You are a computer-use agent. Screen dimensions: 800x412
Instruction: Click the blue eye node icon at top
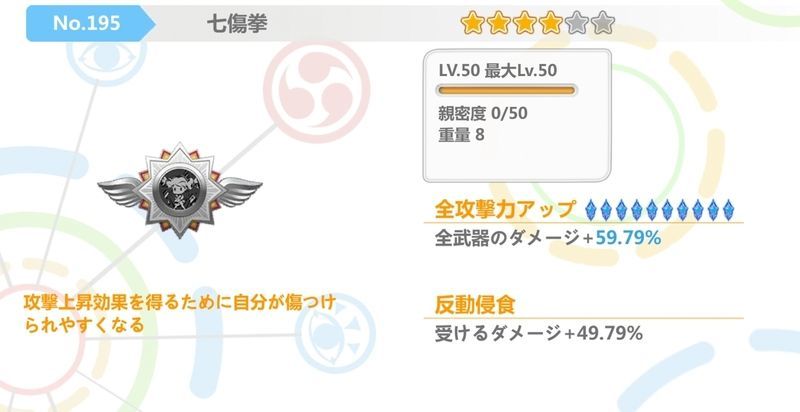(107, 59)
